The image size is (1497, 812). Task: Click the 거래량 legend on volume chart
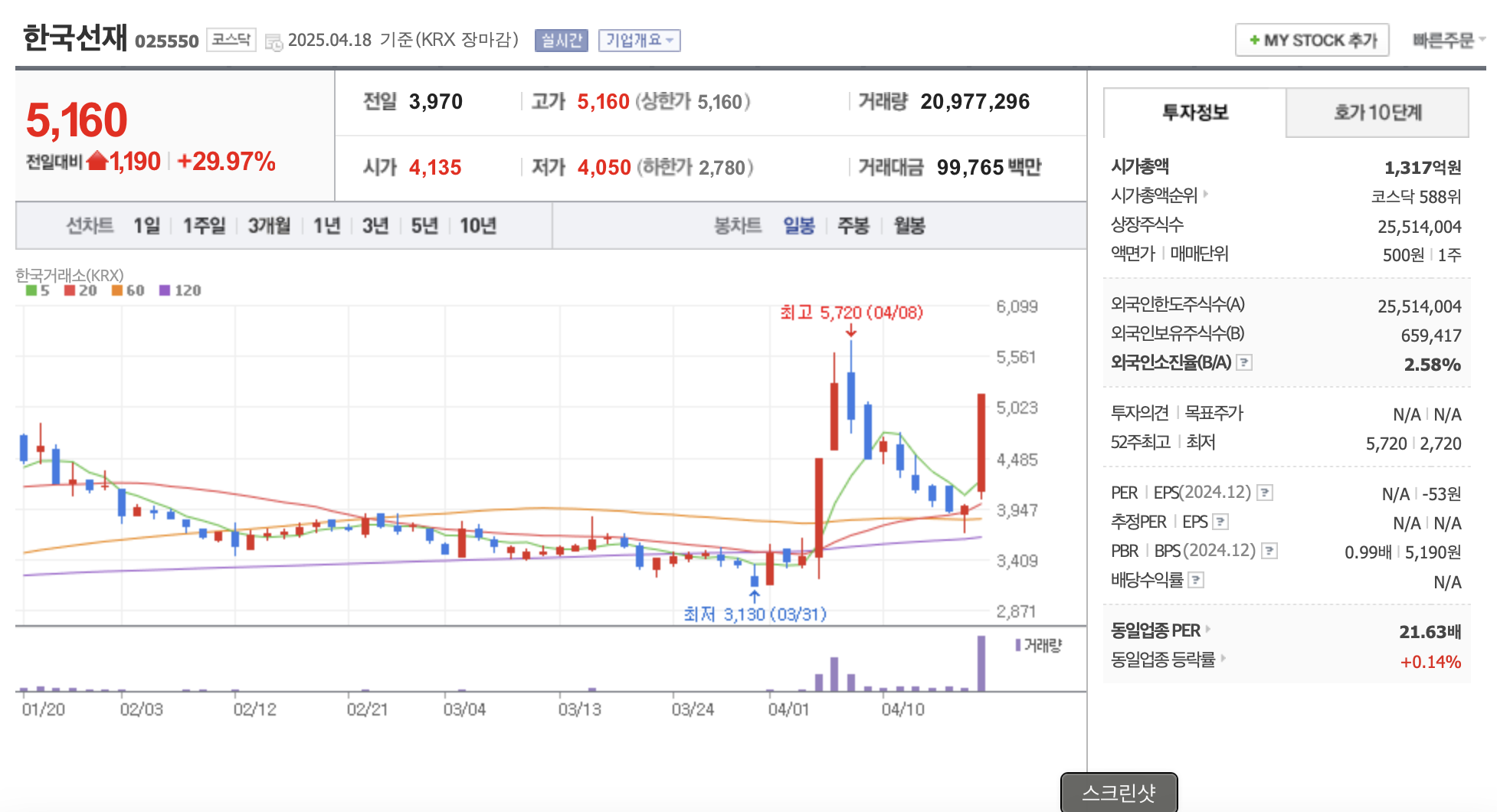(x=1039, y=646)
